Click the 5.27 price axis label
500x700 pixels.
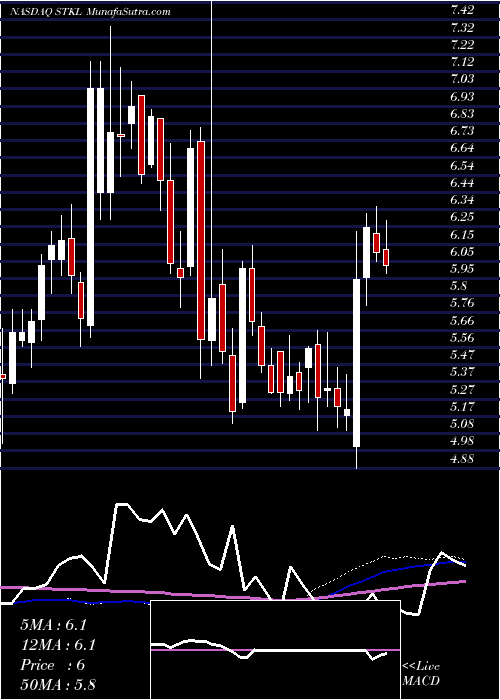[x=462, y=390]
